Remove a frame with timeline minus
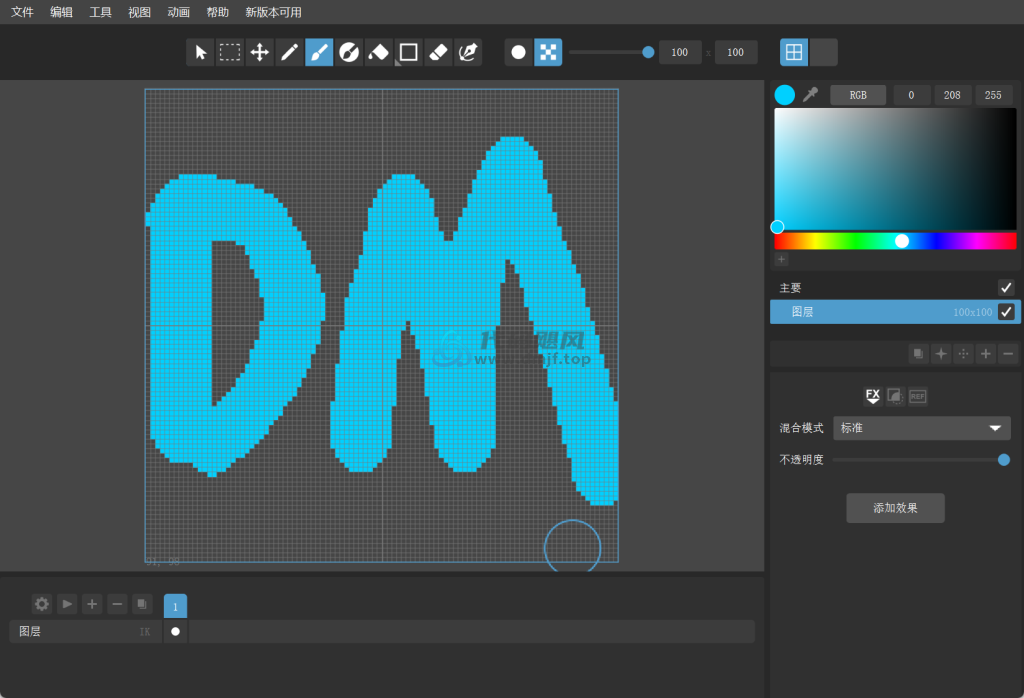The height and width of the screenshot is (698, 1024). (x=117, y=604)
